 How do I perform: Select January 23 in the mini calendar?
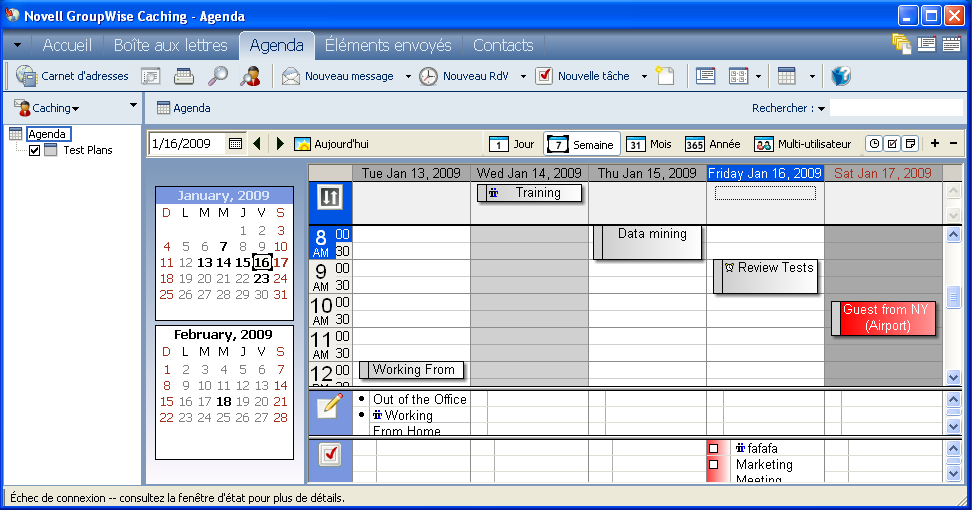point(262,278)
